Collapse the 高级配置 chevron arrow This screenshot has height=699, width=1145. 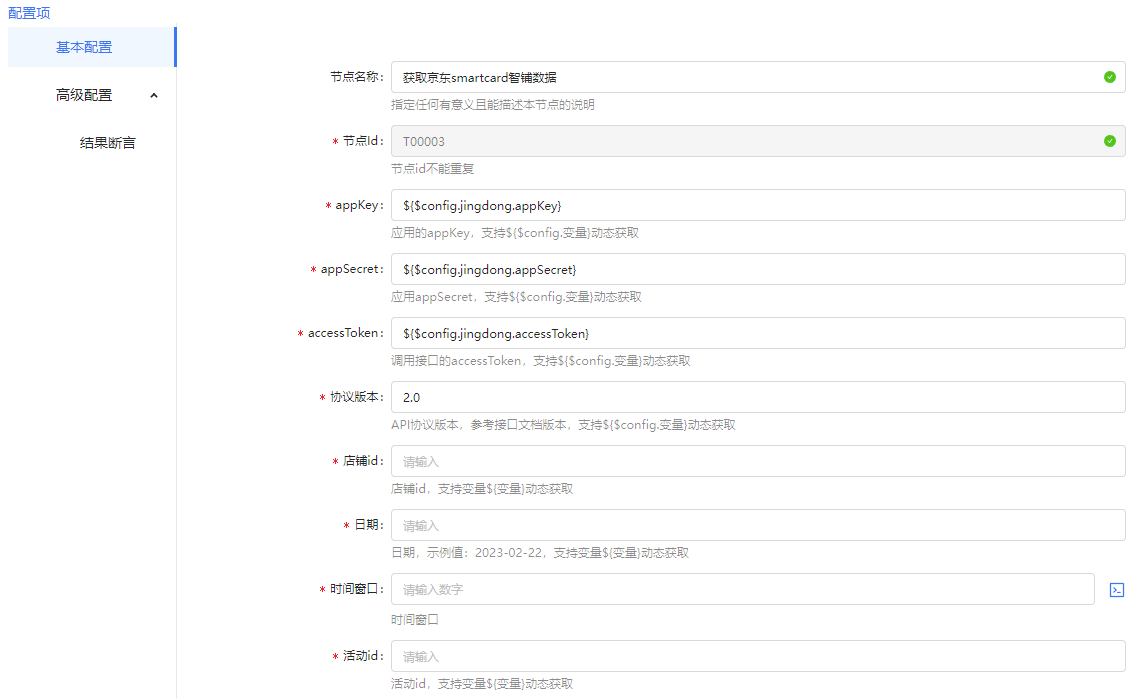point(153,96)
